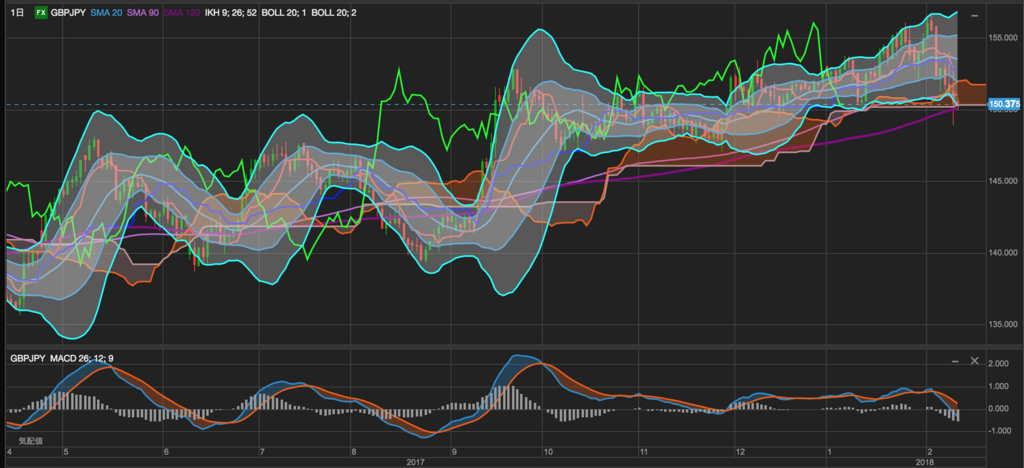Screen dimensions: 1024x468
Task: Click the 150.375 current price tag
Action: [1004, 104]
